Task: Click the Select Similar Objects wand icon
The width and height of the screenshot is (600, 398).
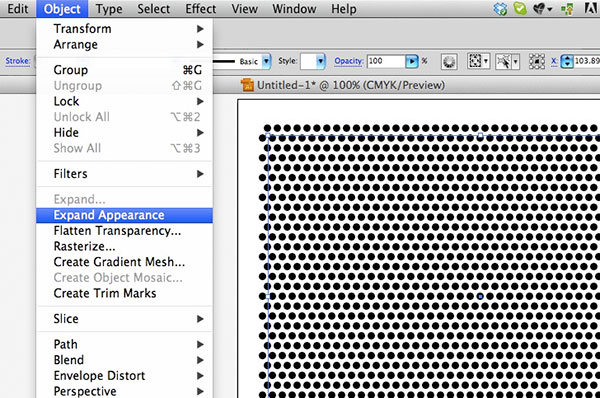Action: pyautogui.click(x=507, y=61)
